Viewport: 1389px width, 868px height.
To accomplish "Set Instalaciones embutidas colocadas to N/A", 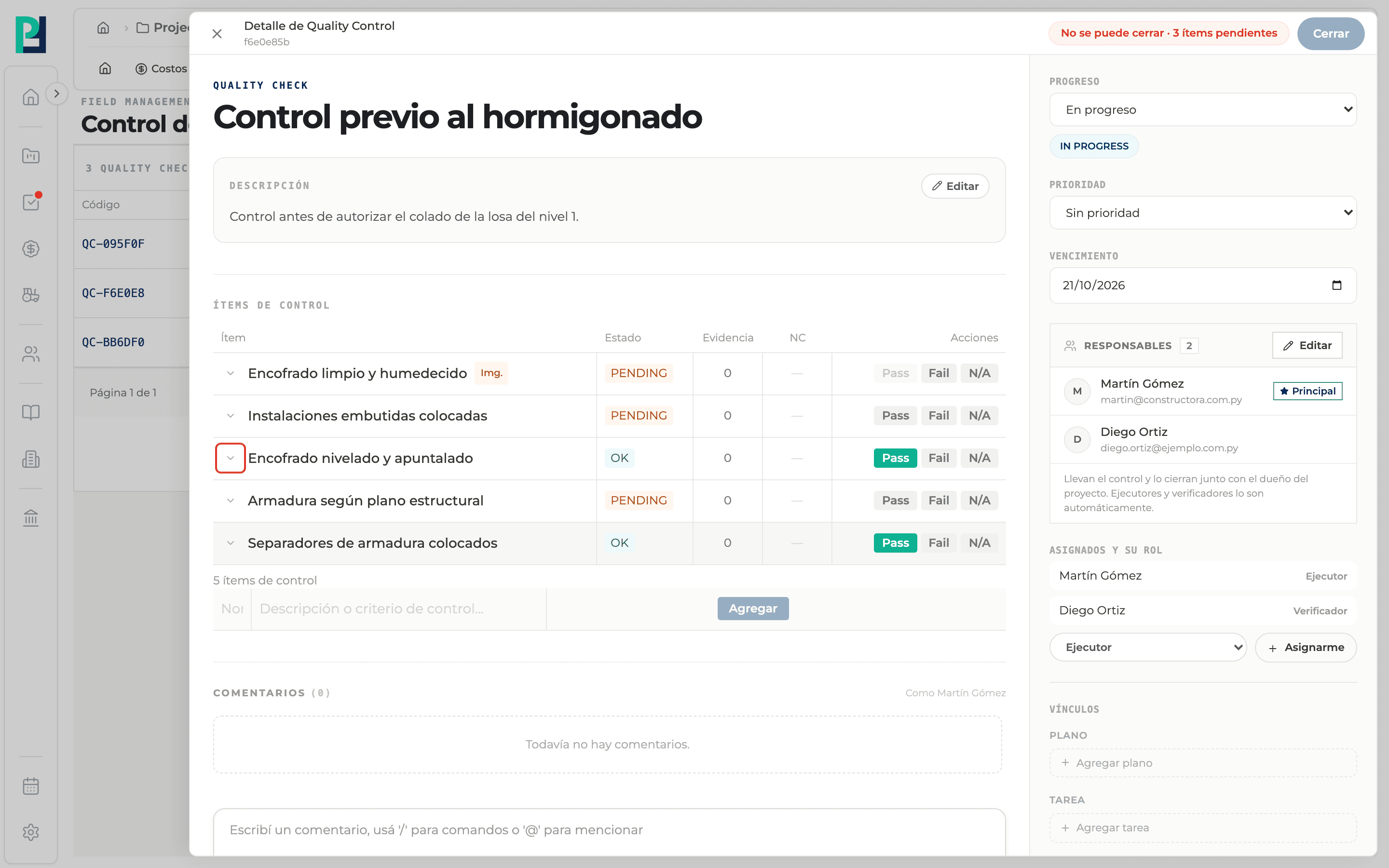I will tap(979, 416).
